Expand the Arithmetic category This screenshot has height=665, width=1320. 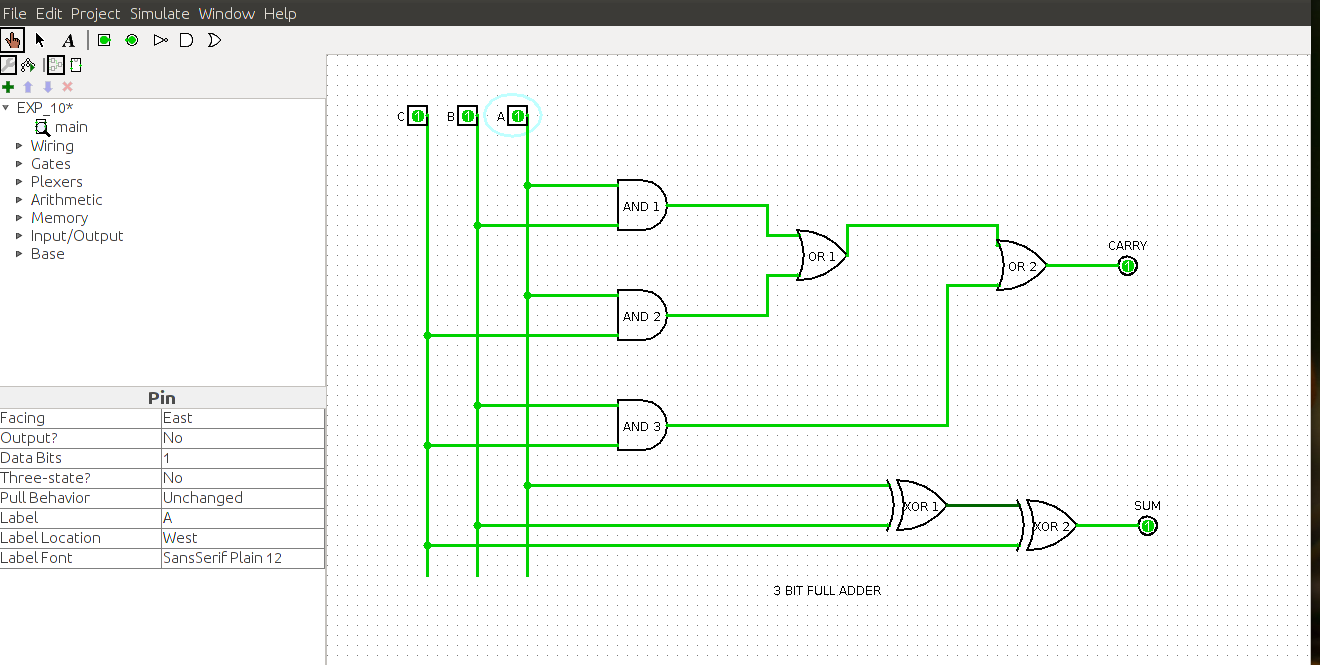coord(19,199)
